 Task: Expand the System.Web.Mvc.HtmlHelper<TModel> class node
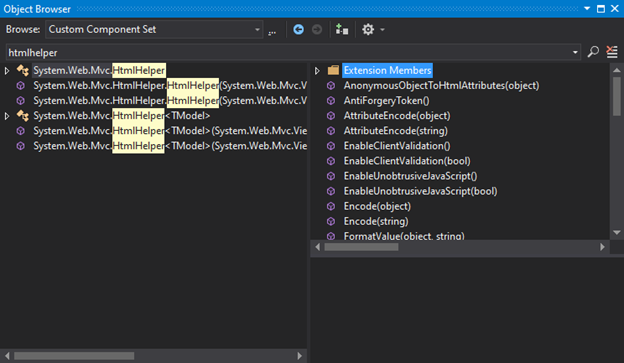click(x=7, y=116)
